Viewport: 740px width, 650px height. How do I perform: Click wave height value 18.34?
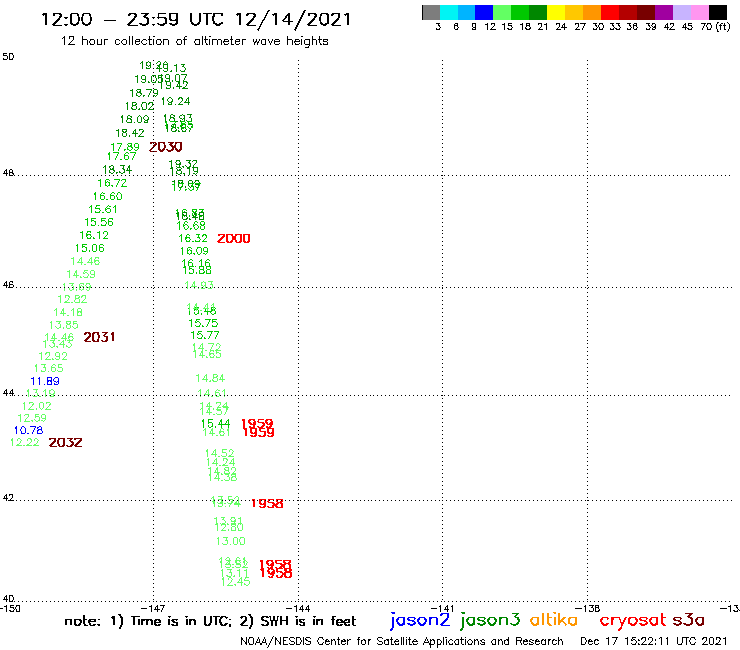[x=117, y=169]
